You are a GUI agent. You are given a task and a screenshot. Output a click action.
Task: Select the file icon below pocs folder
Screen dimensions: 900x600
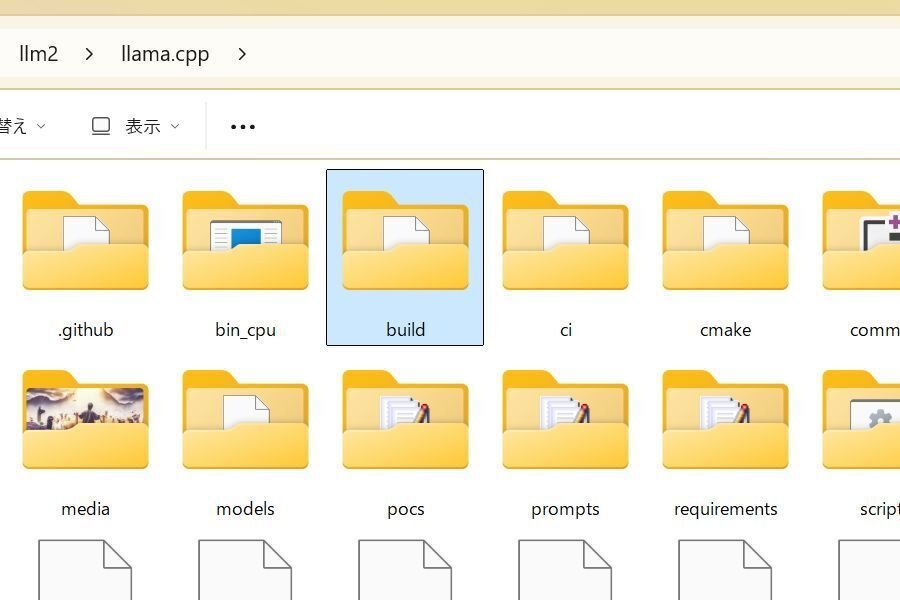click(x=405, y=570)
